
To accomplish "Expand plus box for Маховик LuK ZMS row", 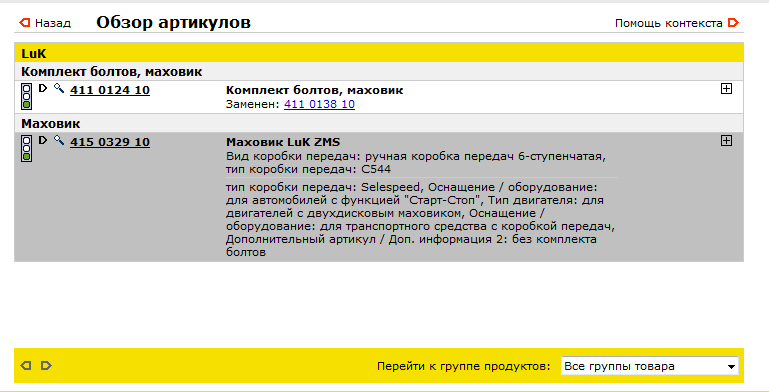I will pyautogui.click(x=726, y=141).
